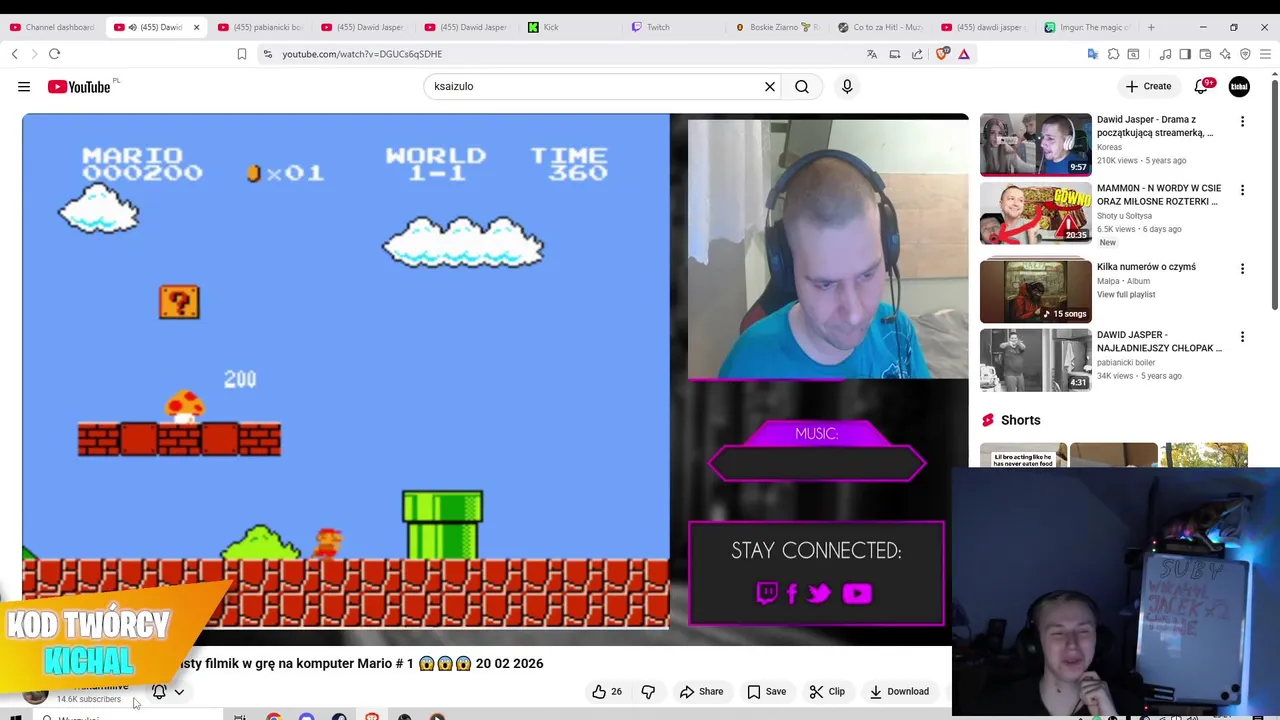This screenshot has width=1280, height=720.
Task: Open the media control music note icon
Action: [x=1166, y=54]
